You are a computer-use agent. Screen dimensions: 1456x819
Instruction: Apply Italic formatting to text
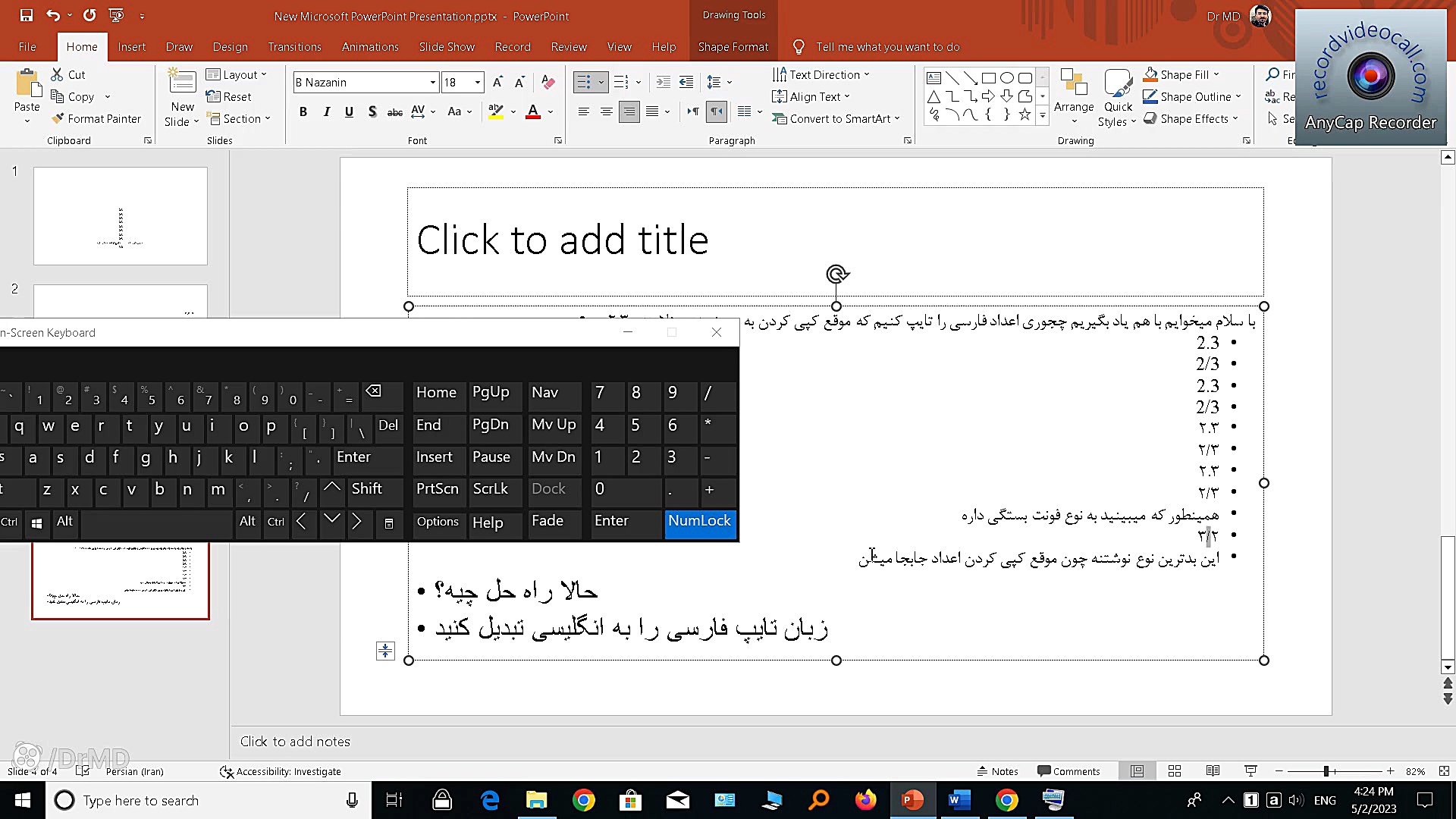pos(326,112)
